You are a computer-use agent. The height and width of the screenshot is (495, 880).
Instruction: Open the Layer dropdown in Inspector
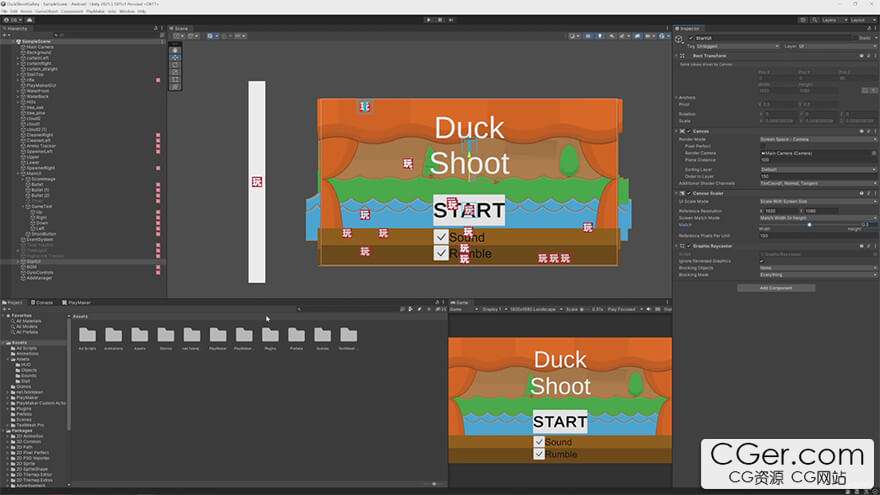837,46
